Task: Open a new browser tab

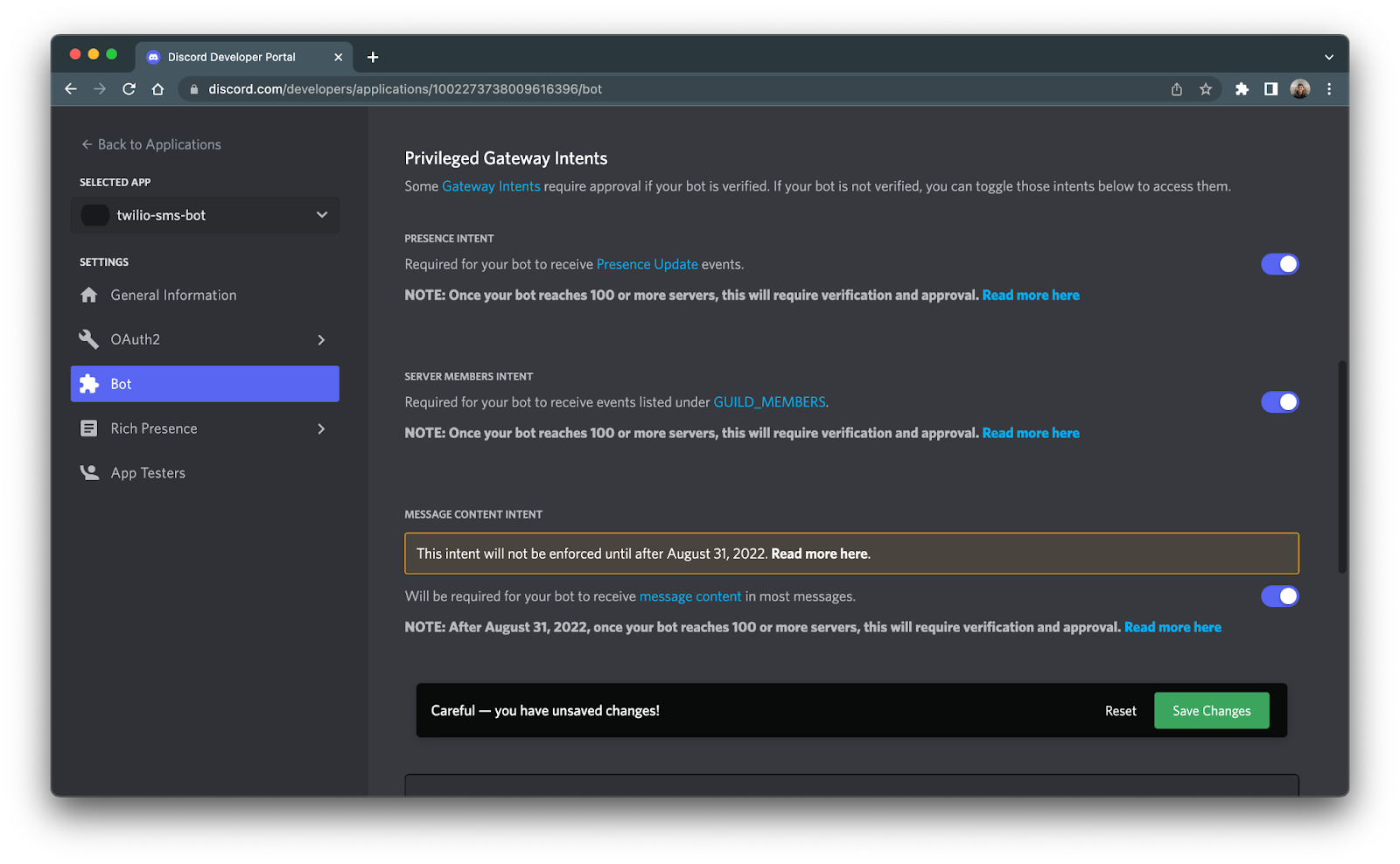Action: pos(373,57)
